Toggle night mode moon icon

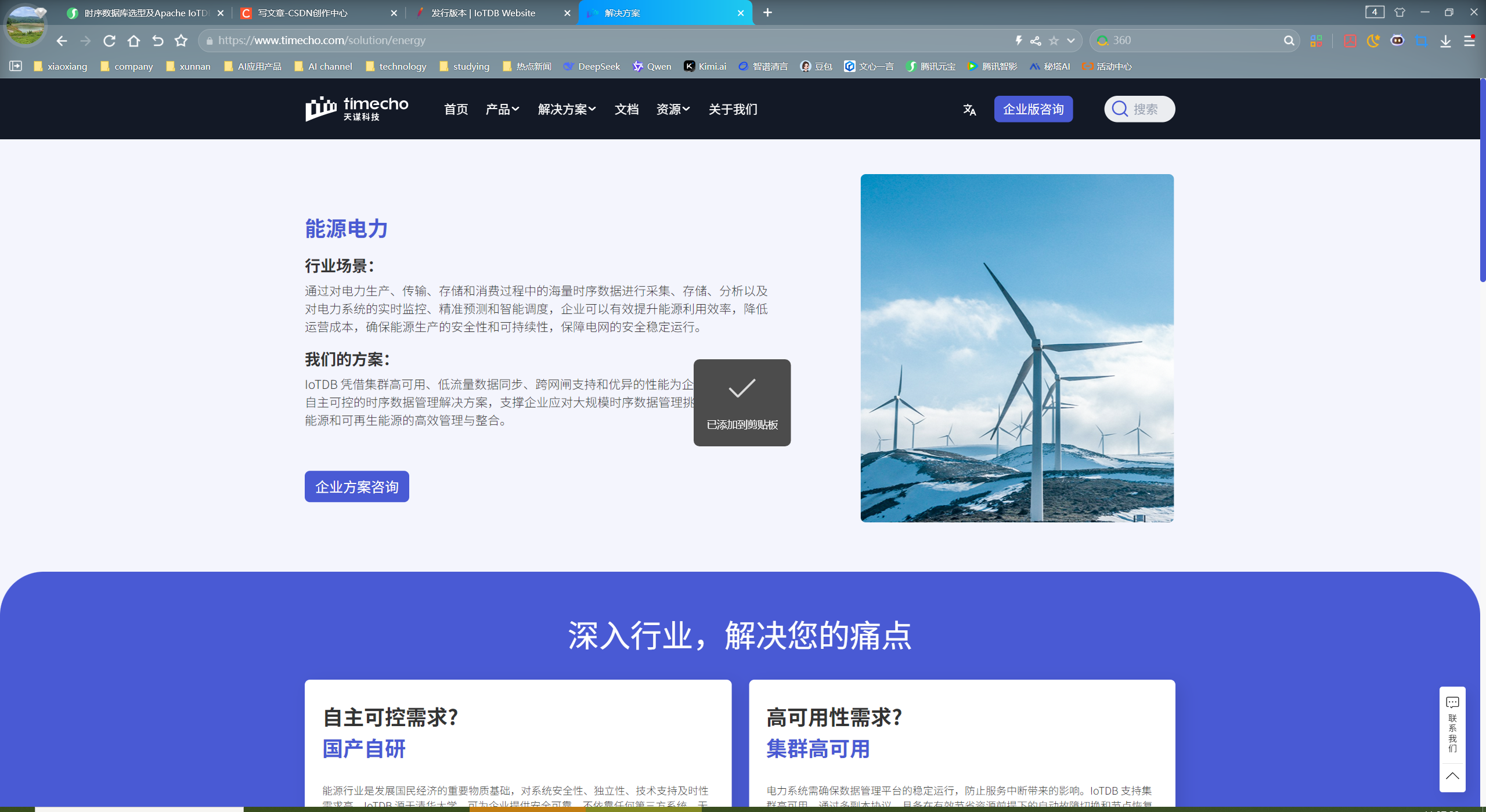pyautogui.click(x=1373, y=41)
